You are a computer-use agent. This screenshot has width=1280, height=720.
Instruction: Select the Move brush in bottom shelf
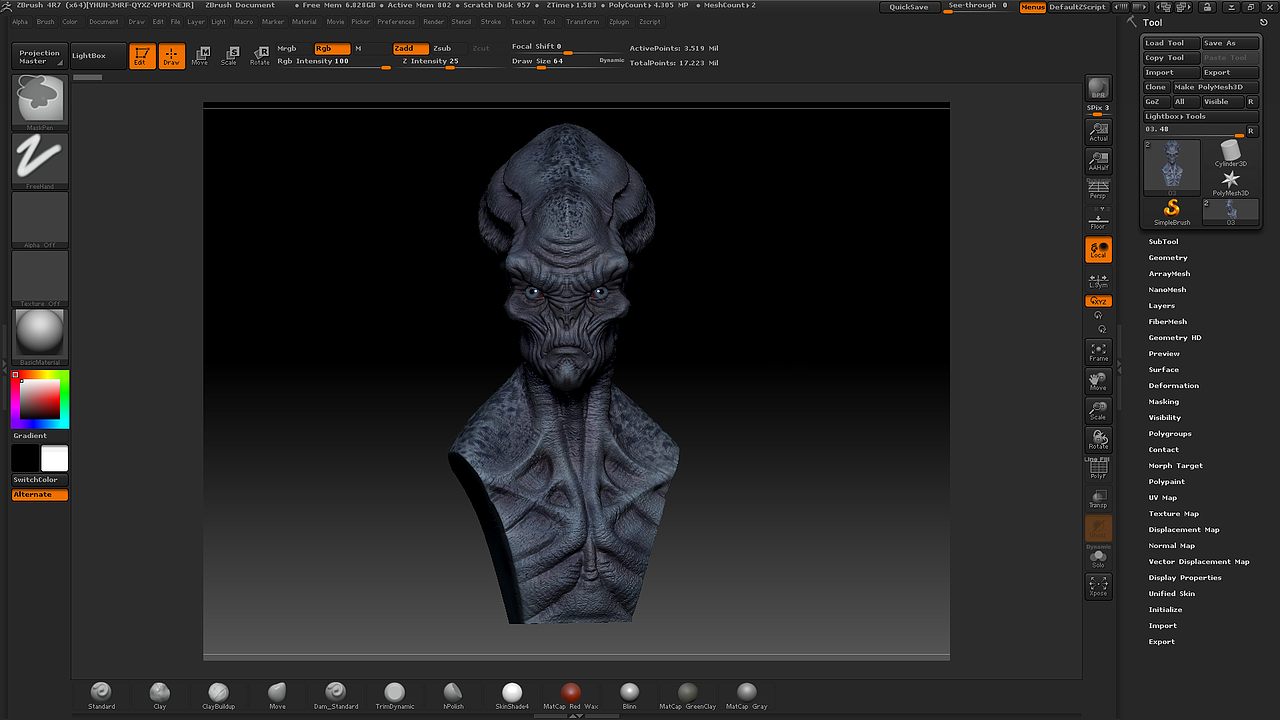tap(277, 696)
